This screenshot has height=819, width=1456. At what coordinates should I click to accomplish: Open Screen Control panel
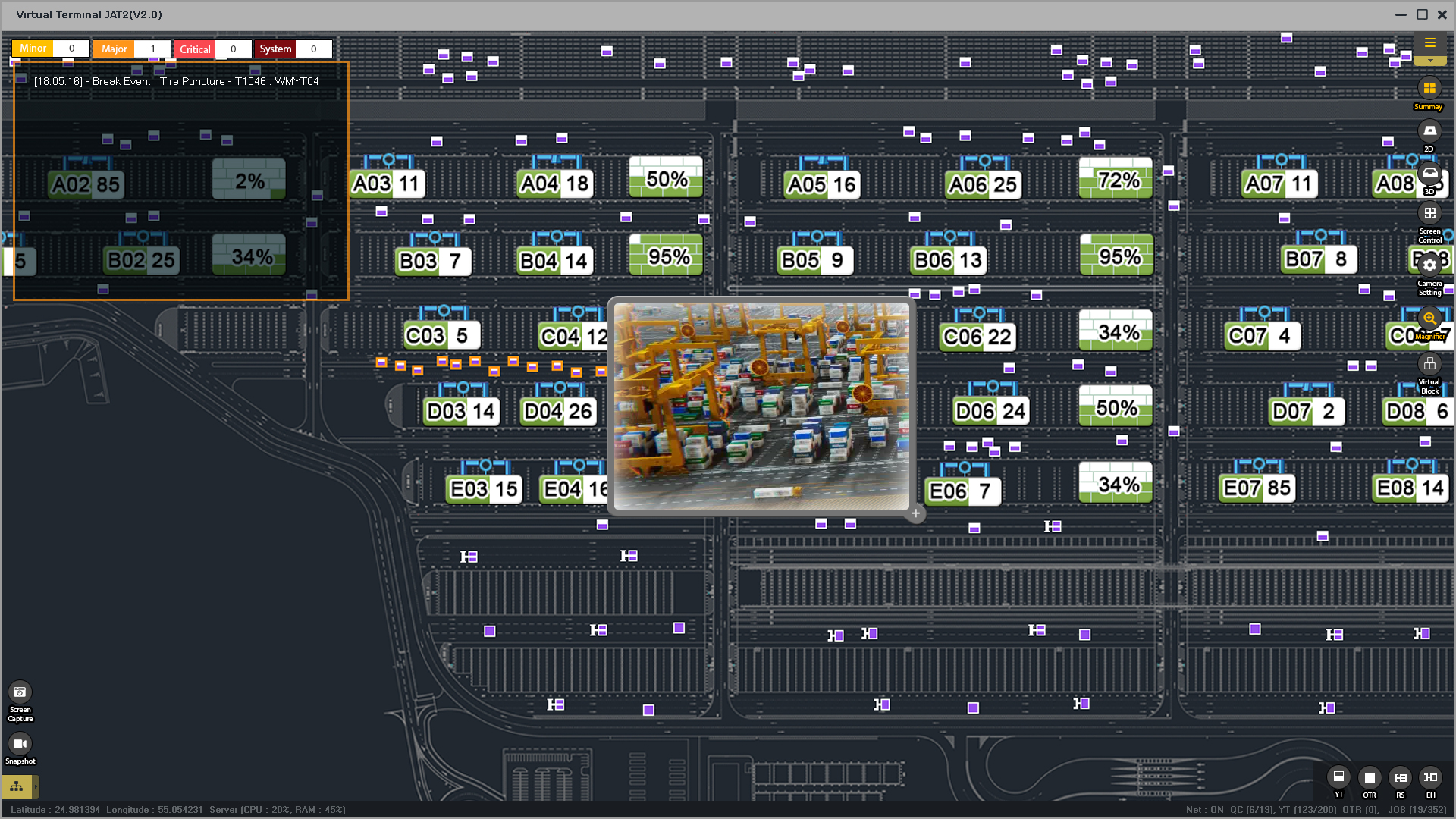1429,215
